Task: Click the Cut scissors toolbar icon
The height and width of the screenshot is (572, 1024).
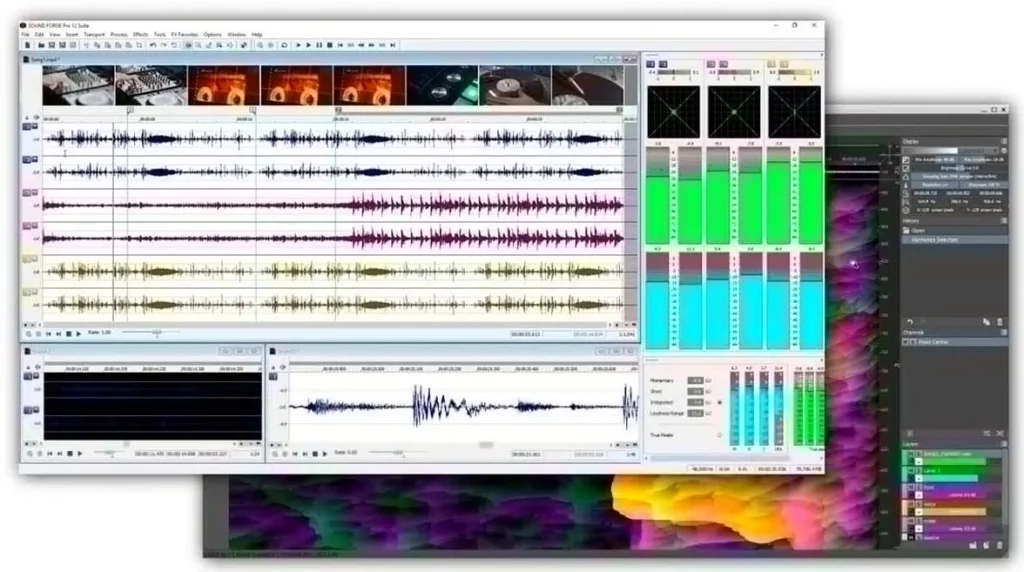Action: coord(86,45)
